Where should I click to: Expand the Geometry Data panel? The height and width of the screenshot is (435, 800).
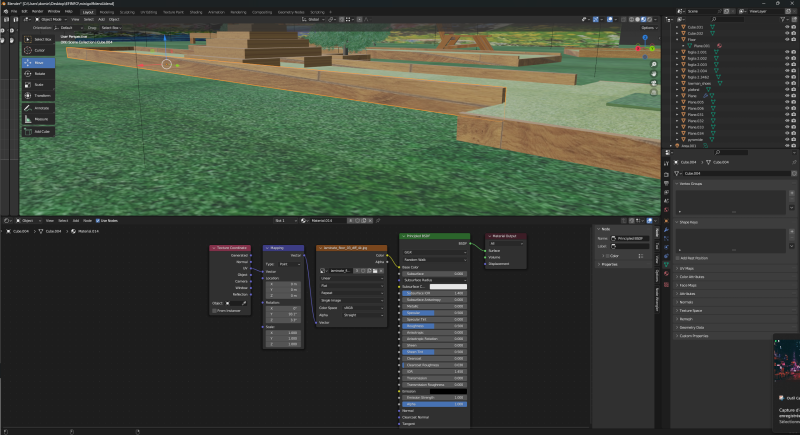691,327
